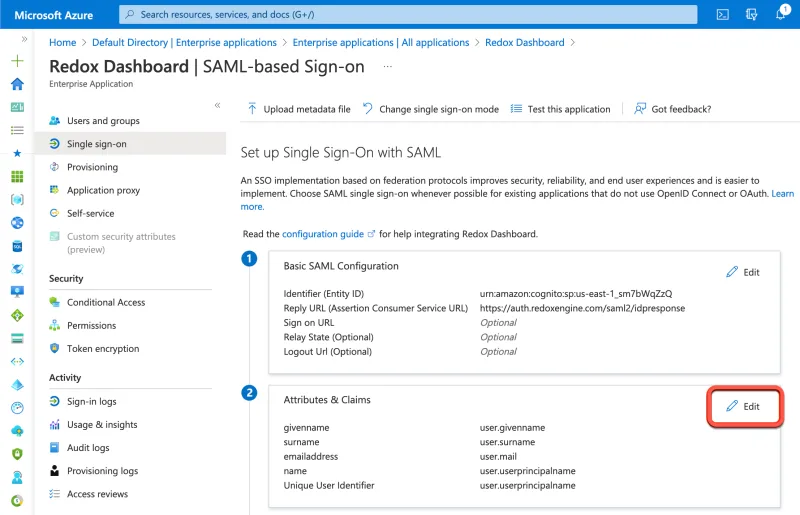This screenshot has height=515, width=800.
Task: Open All services list icon in sidebar
Action: [x=17, y=130]
